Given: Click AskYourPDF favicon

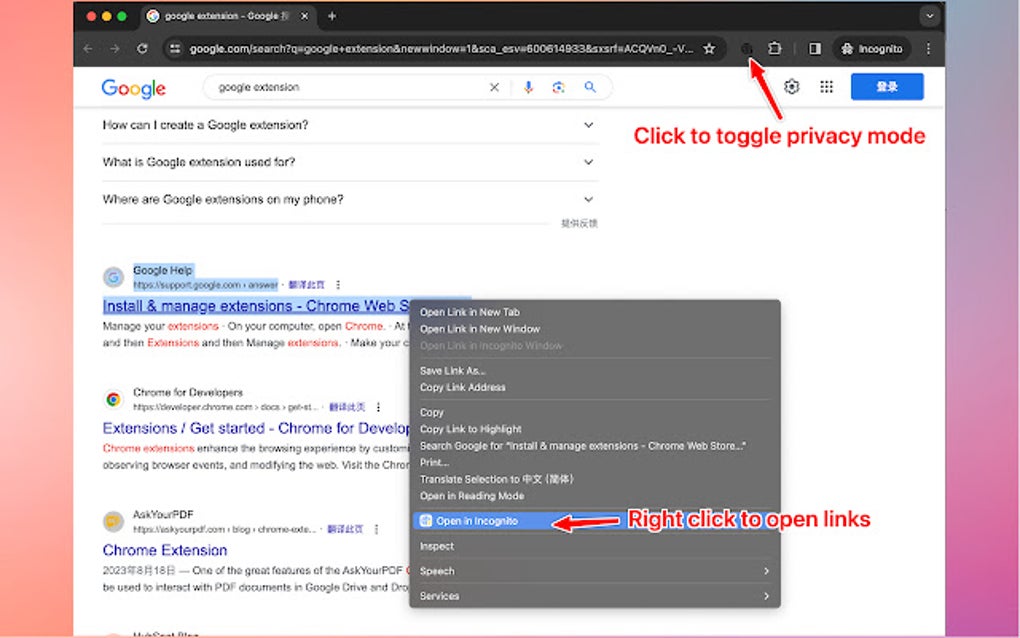Looking at the screenshot, I should pyautogui.click(x=113, y=522).
